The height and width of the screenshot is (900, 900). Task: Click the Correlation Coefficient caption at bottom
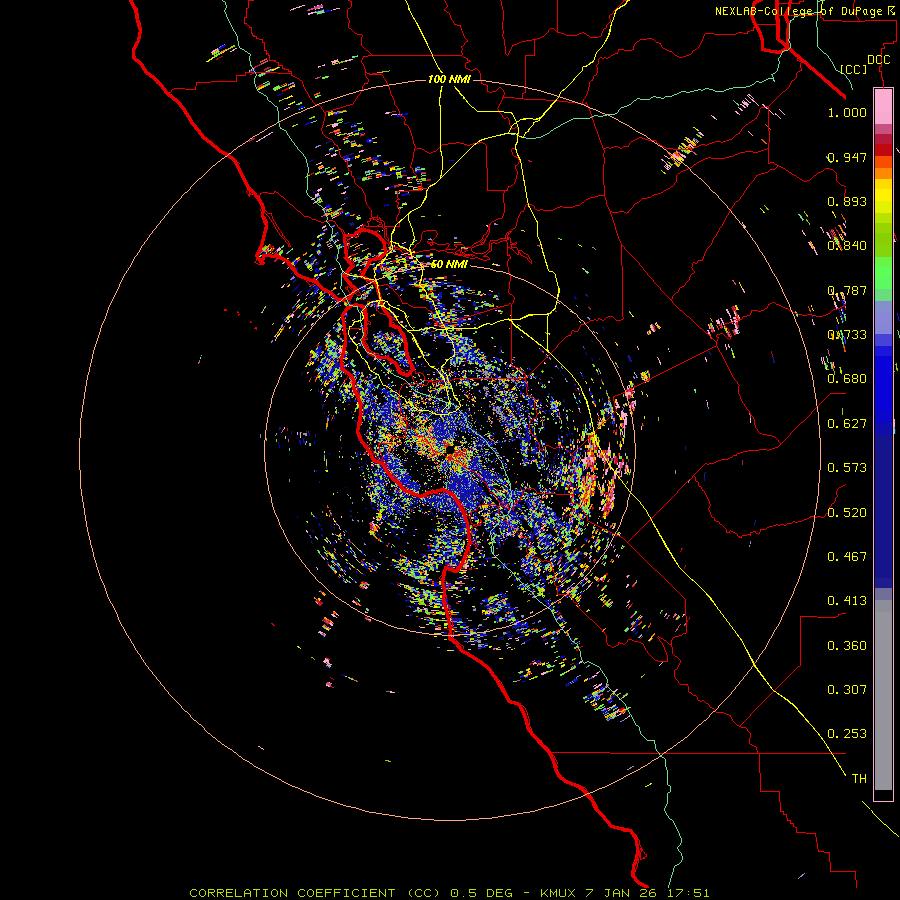click(x=449, y=893)
